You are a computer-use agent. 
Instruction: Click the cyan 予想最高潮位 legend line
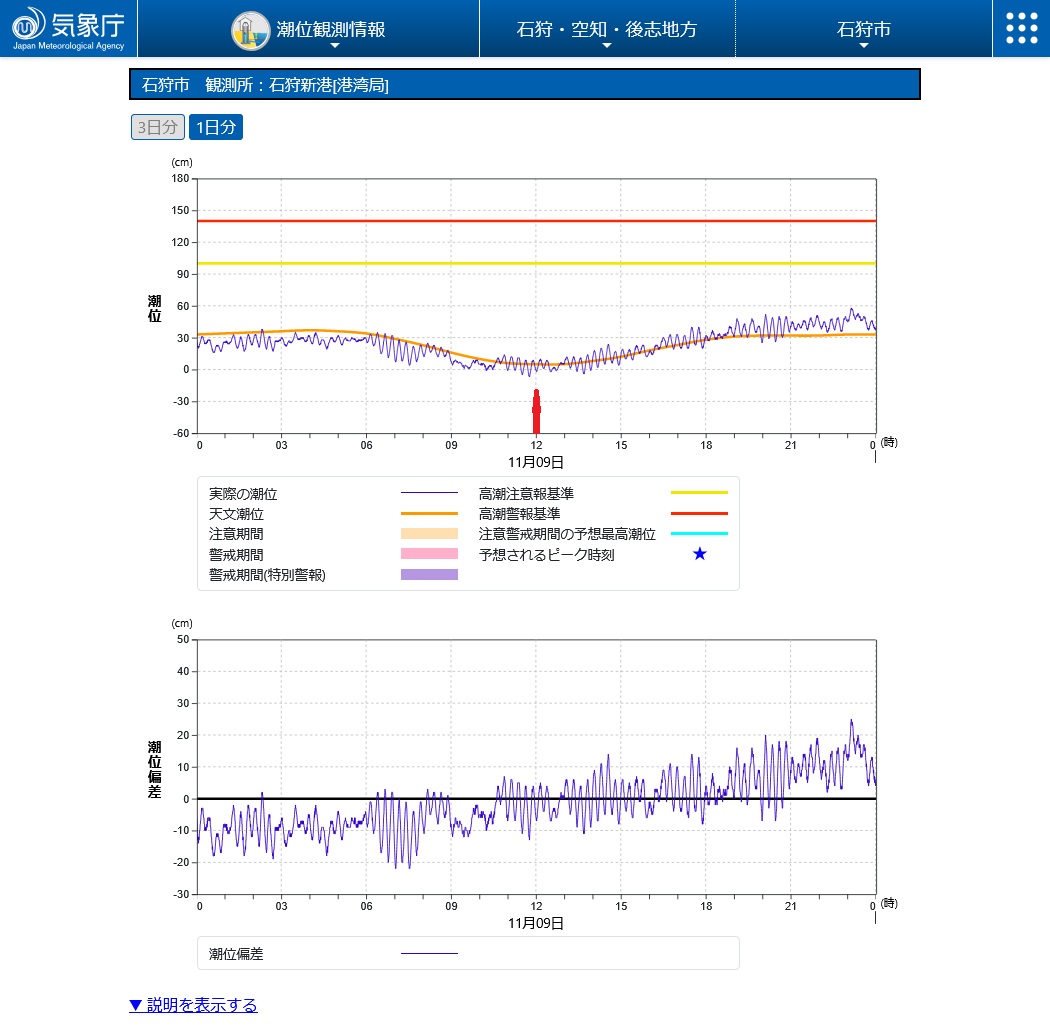coord(699,534)
